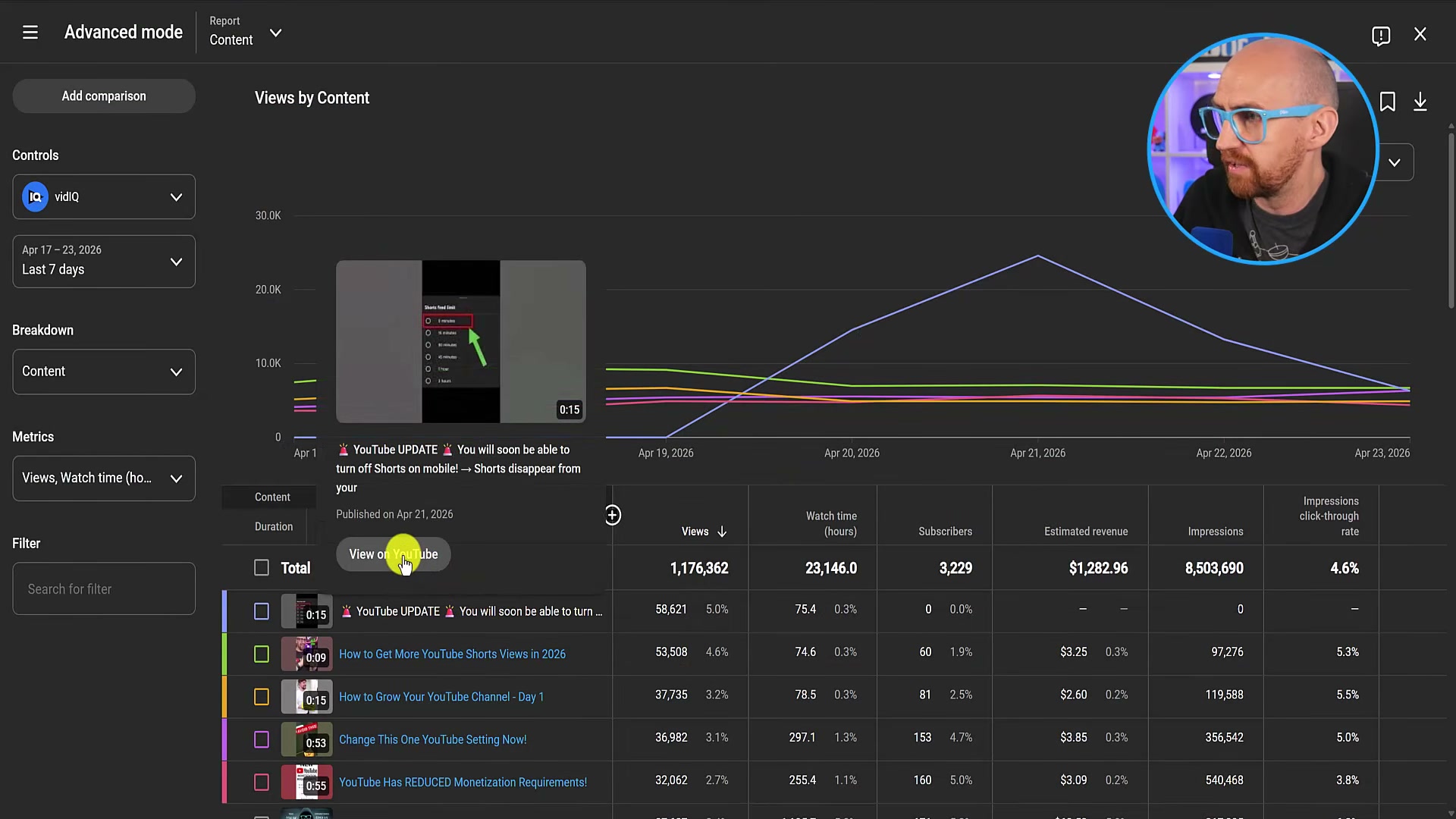Open YouTube Has REDUCED Monetization Requirements! link
This screenshot has height=819, width=1456.
(x=463, y=783)
